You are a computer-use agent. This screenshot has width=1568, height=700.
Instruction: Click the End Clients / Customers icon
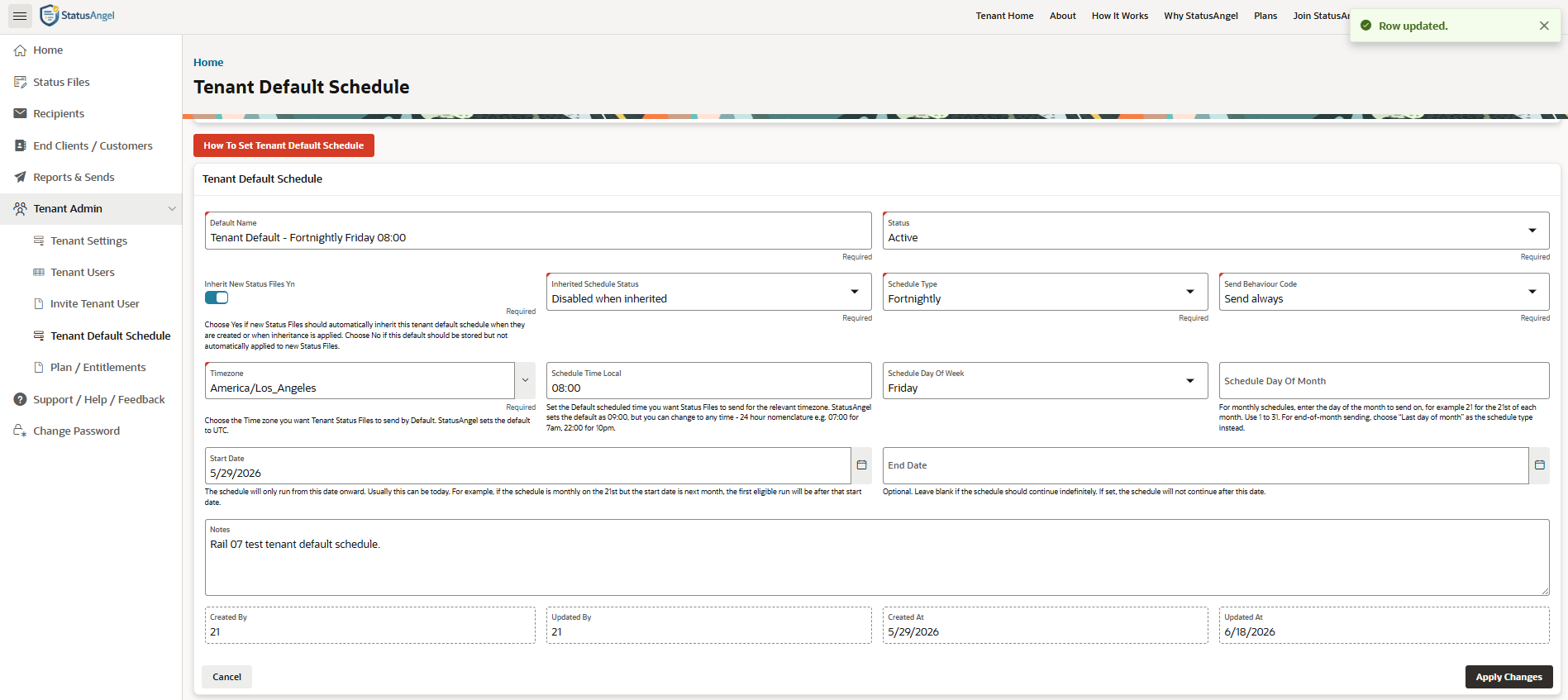[x=21, y=145]
